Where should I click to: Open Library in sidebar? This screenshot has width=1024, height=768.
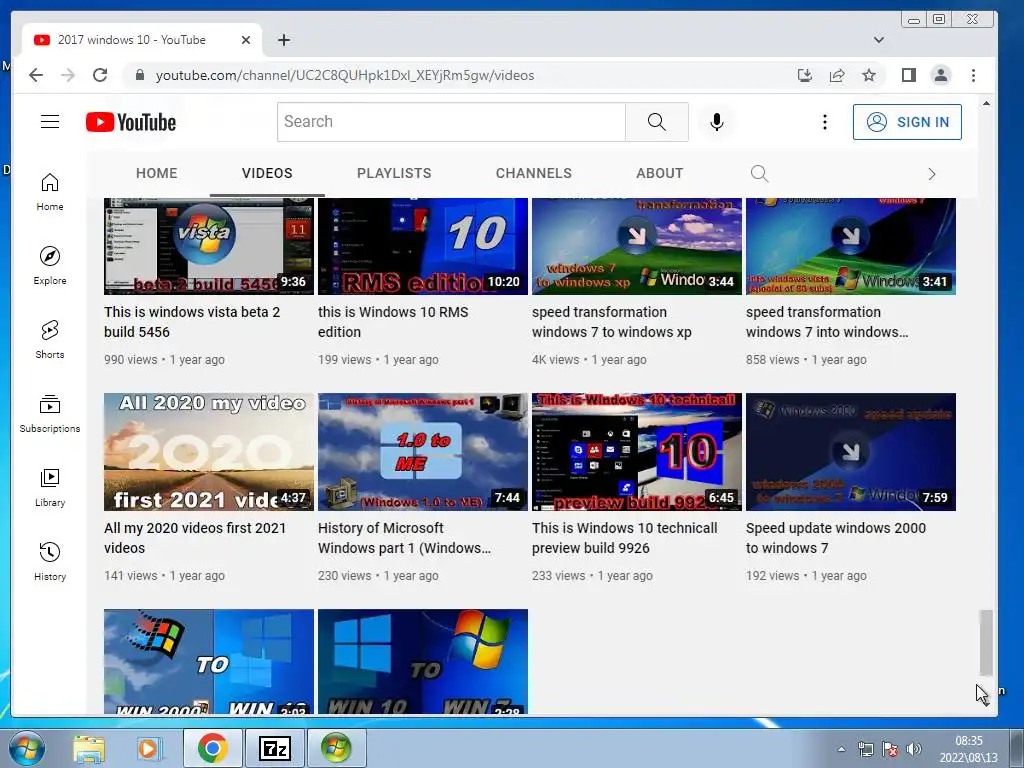pos(50,488)
